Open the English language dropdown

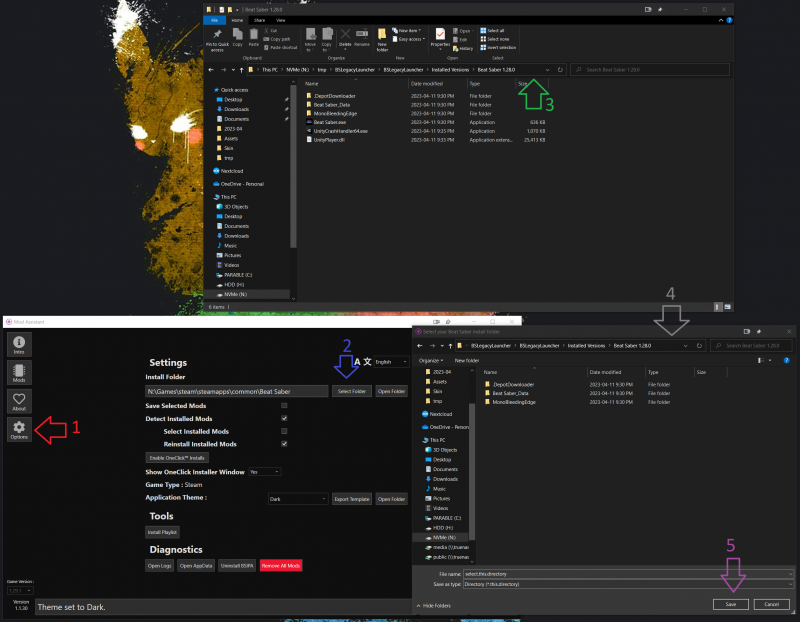click(x=390, y=362)
